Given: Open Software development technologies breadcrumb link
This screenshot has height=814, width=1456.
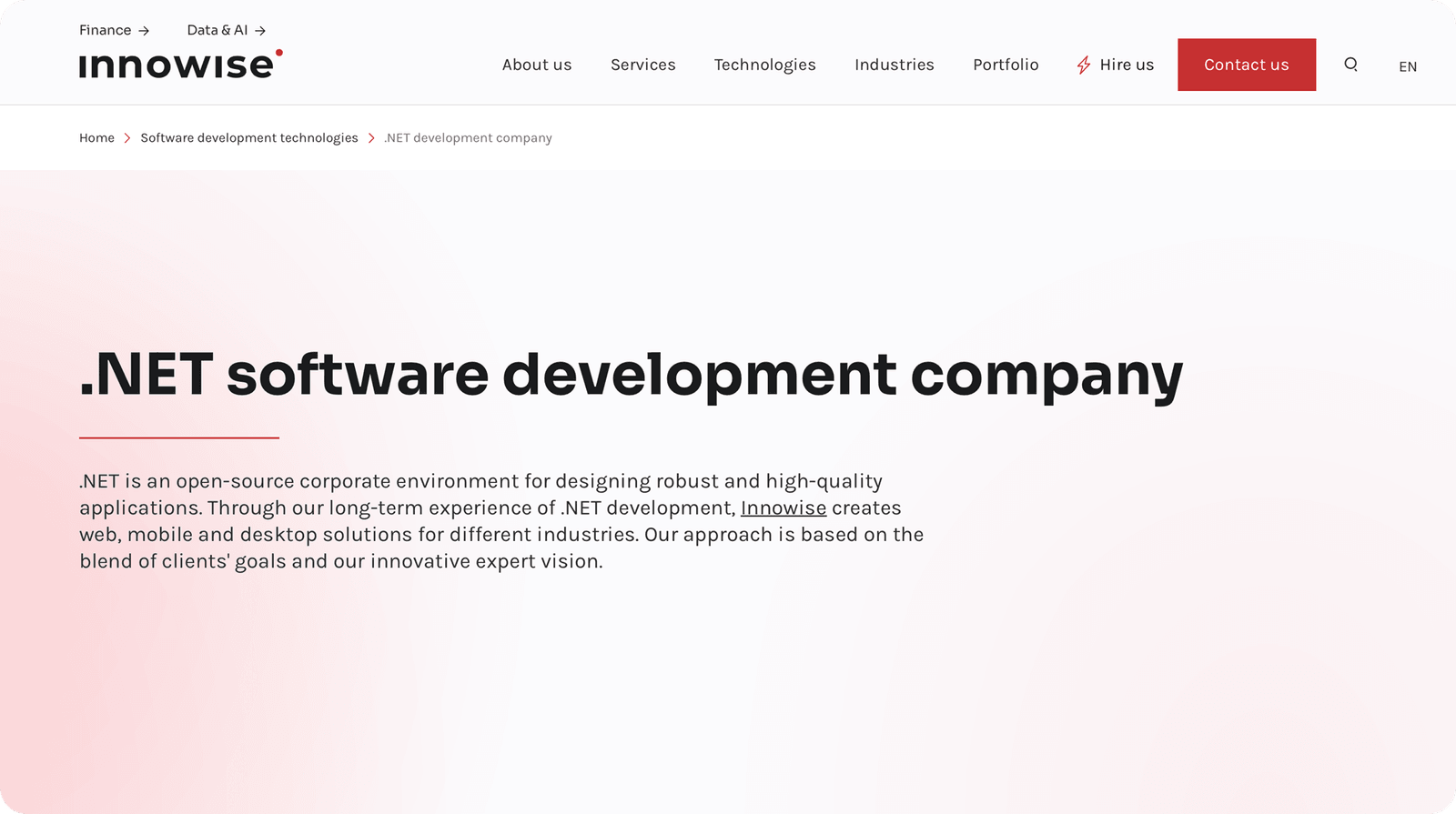Looking at the screenshot, I should (248, 138).
